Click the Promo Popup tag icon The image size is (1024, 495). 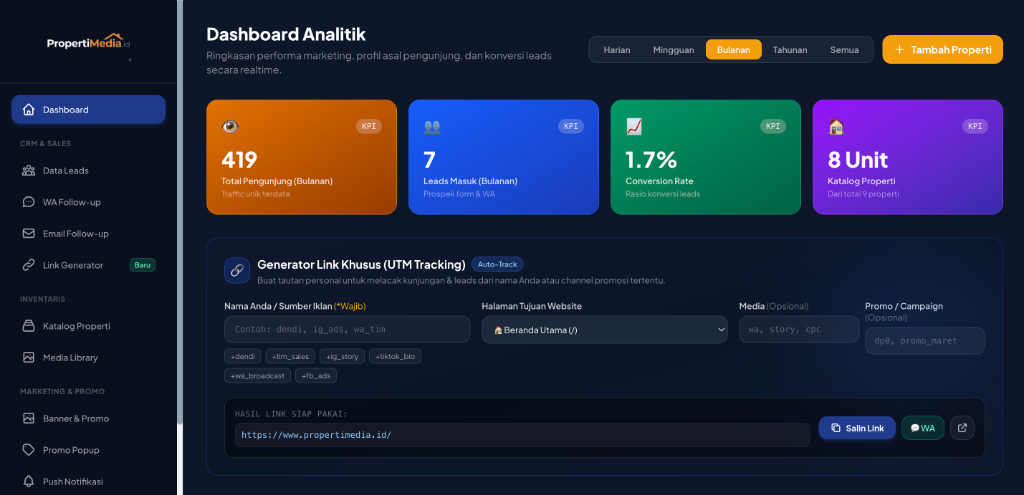pos(29,450)
